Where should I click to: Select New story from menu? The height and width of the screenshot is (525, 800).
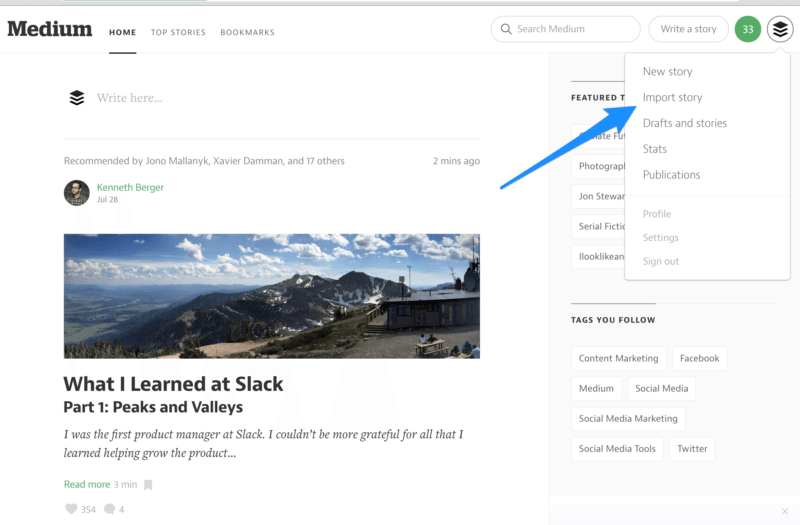(667, 71)
